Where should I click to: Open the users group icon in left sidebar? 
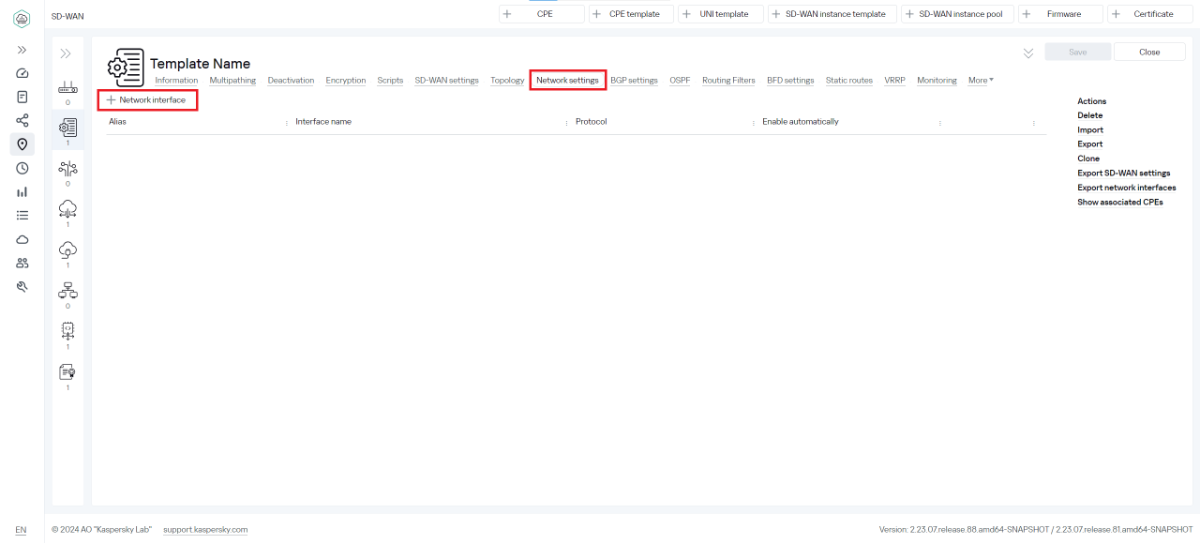click(x=22, y=263)
